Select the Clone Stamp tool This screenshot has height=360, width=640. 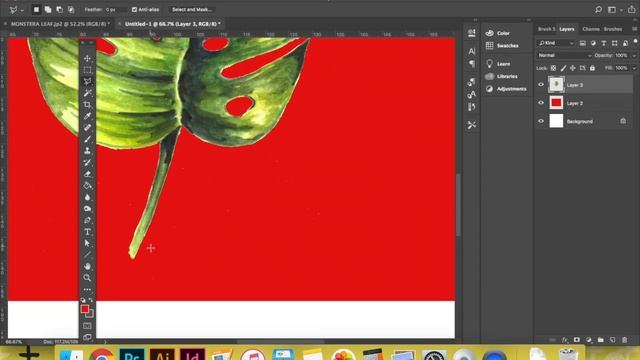(x=87, y=151)
